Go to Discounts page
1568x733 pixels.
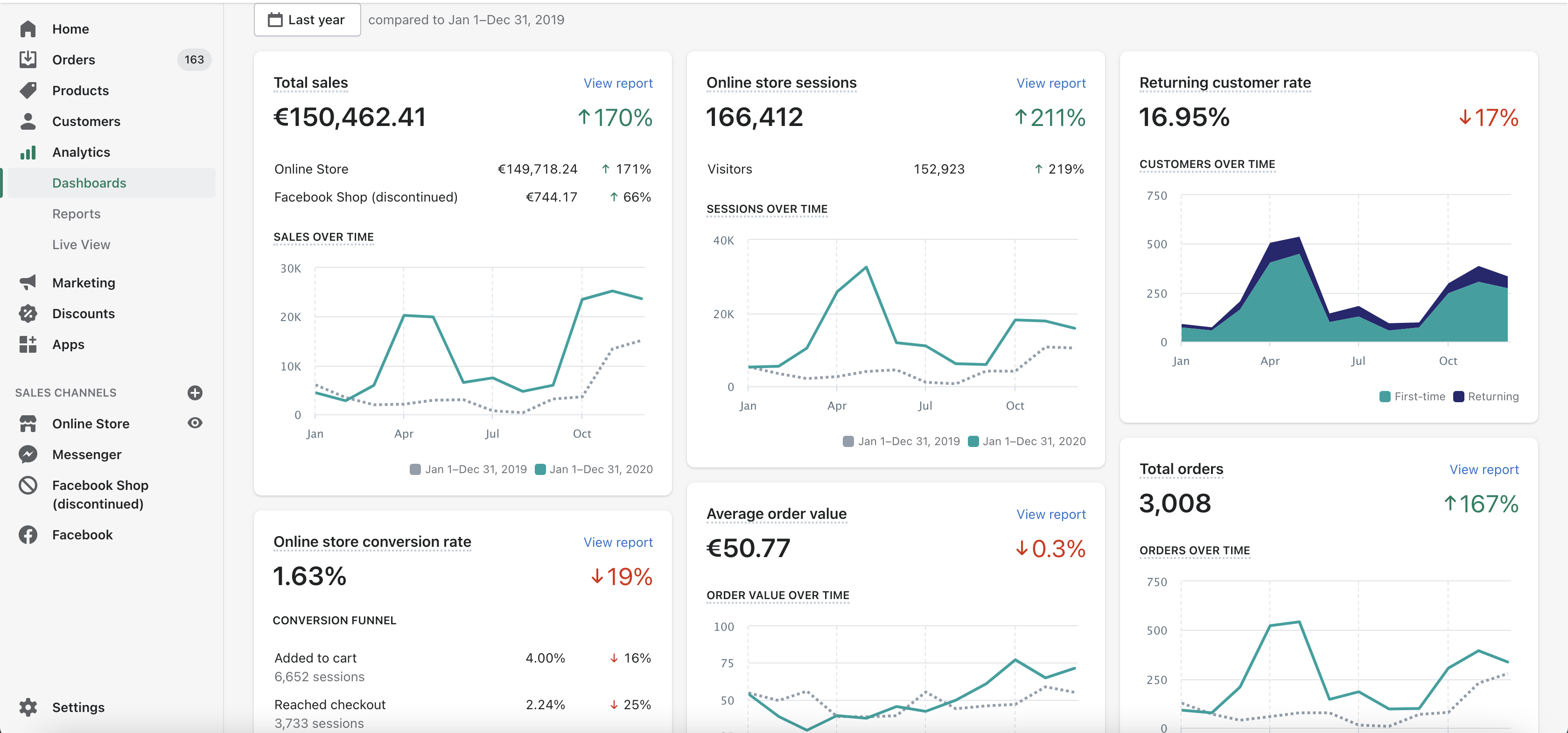[84, 314]
